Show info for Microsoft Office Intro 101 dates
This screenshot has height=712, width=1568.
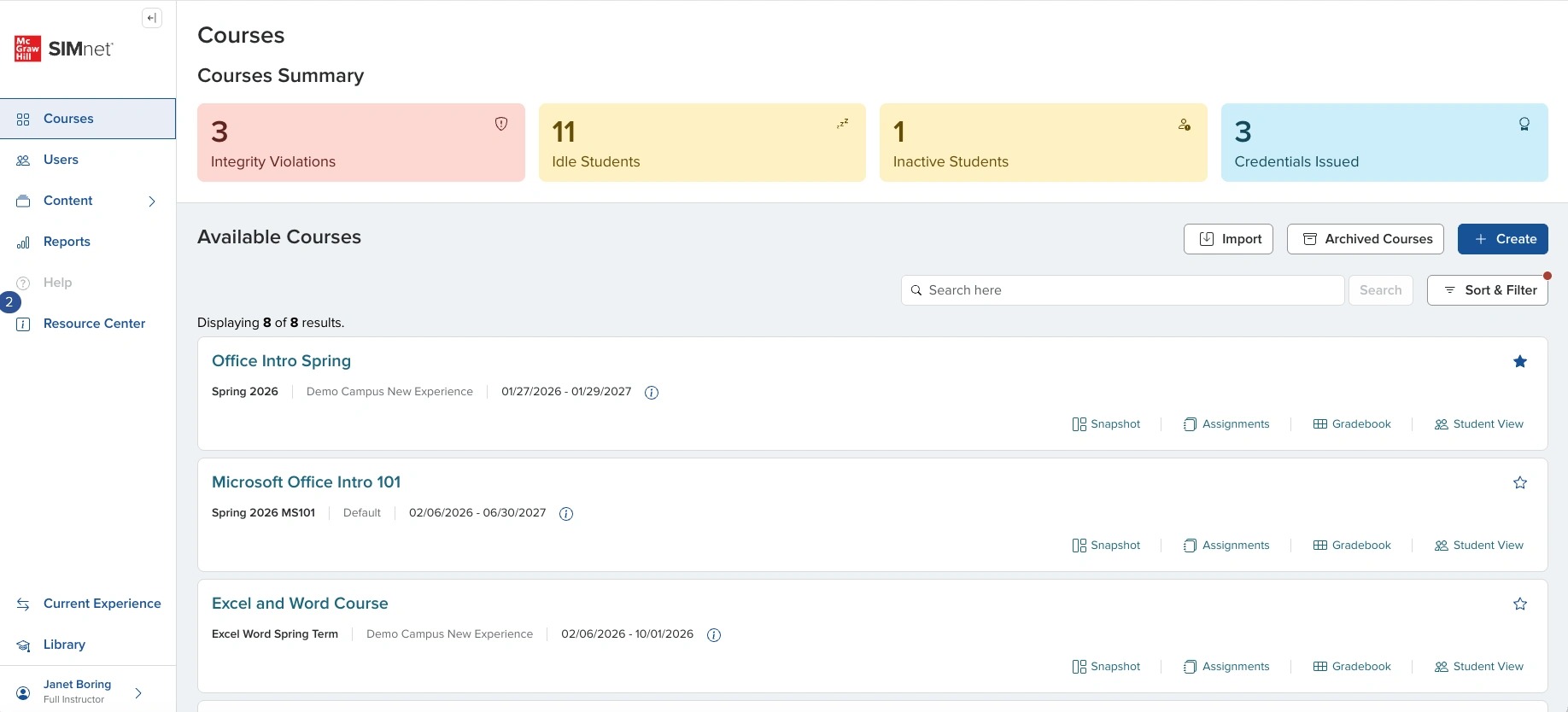(x=566, y=514)
